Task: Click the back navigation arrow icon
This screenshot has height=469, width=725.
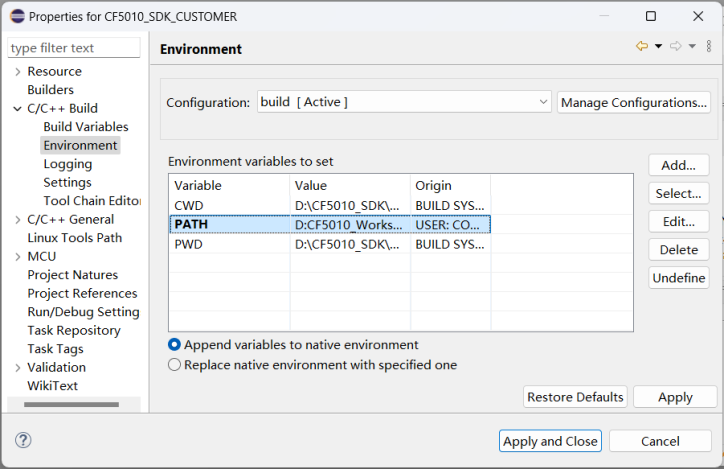Action: (x=642, y=47)
